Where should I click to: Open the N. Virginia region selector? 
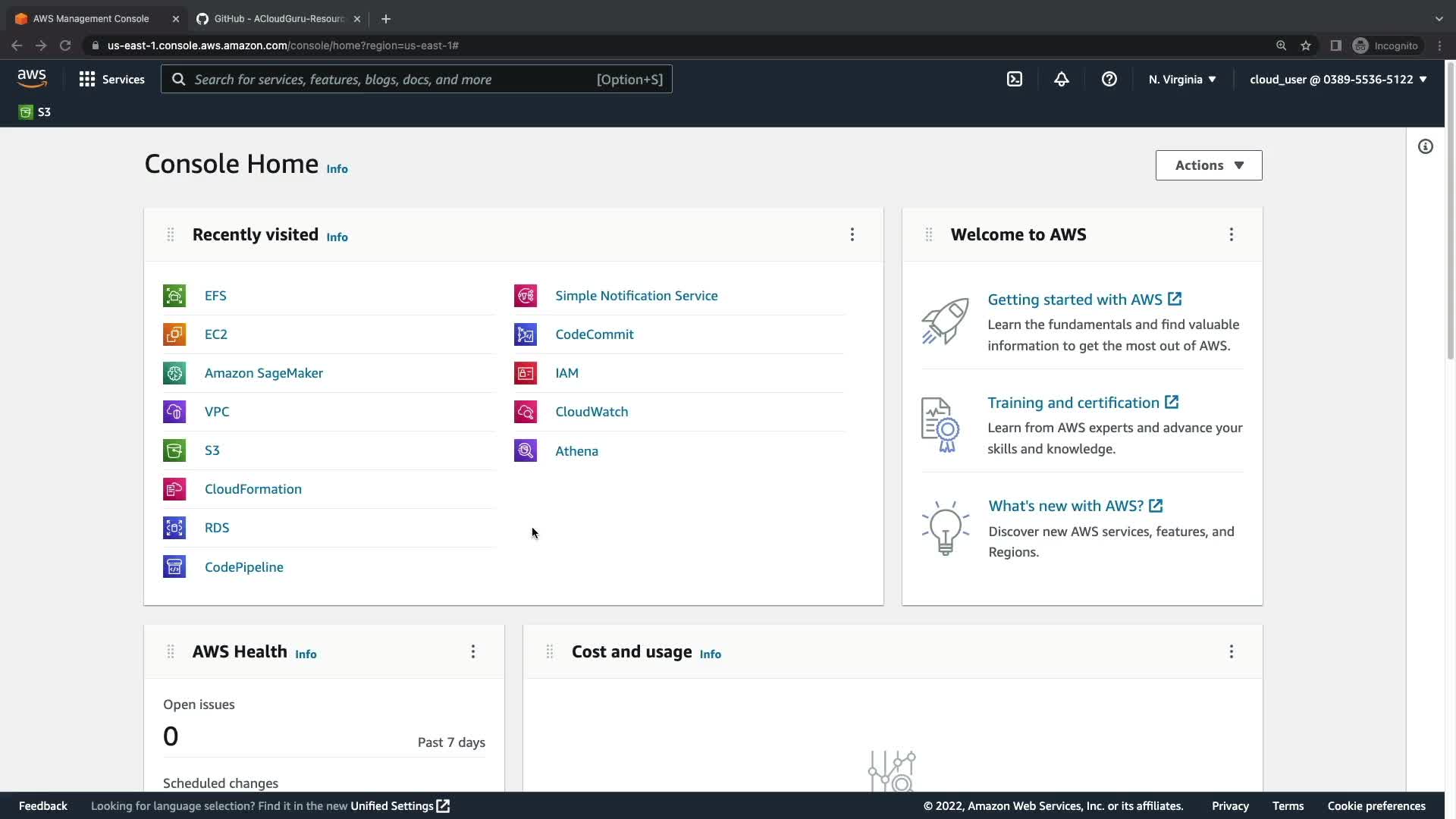pyautogui.click(x=1182, y=79)
